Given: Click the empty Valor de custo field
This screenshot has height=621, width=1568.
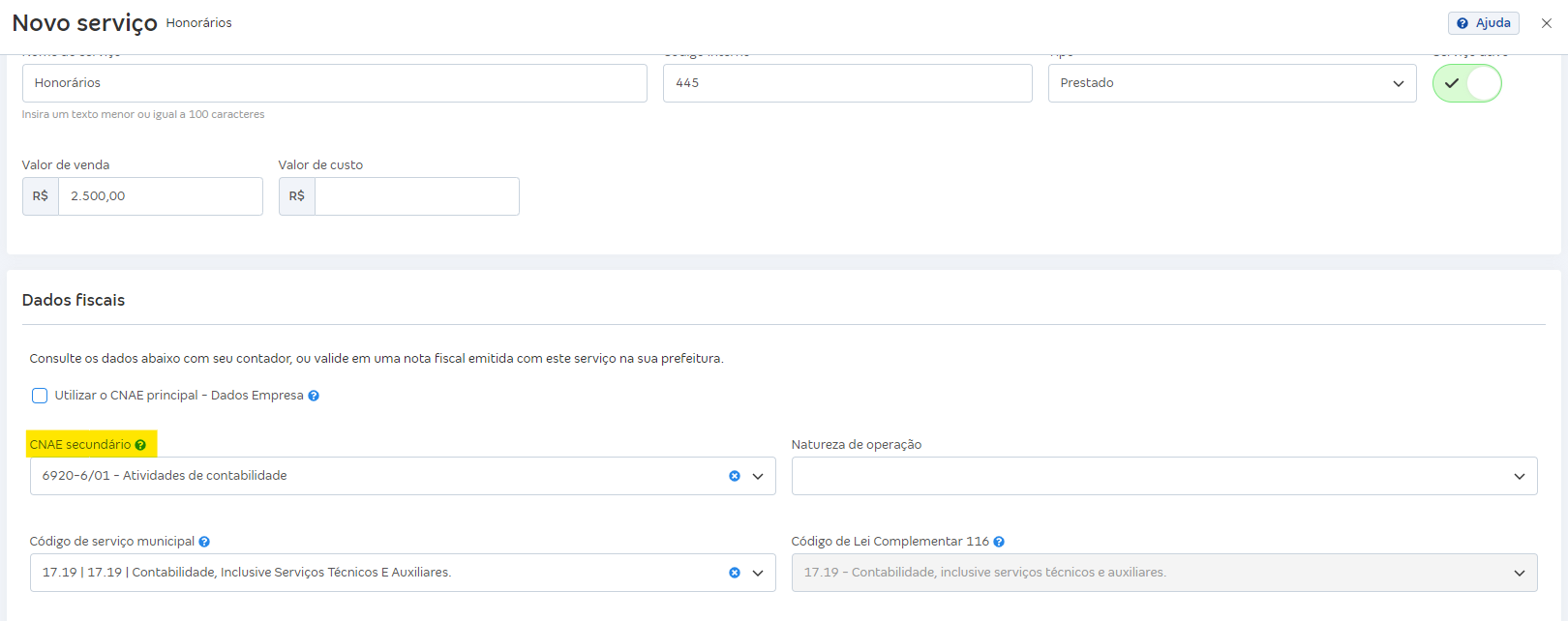Looking at the screenshot, I should tap(416, 196).
